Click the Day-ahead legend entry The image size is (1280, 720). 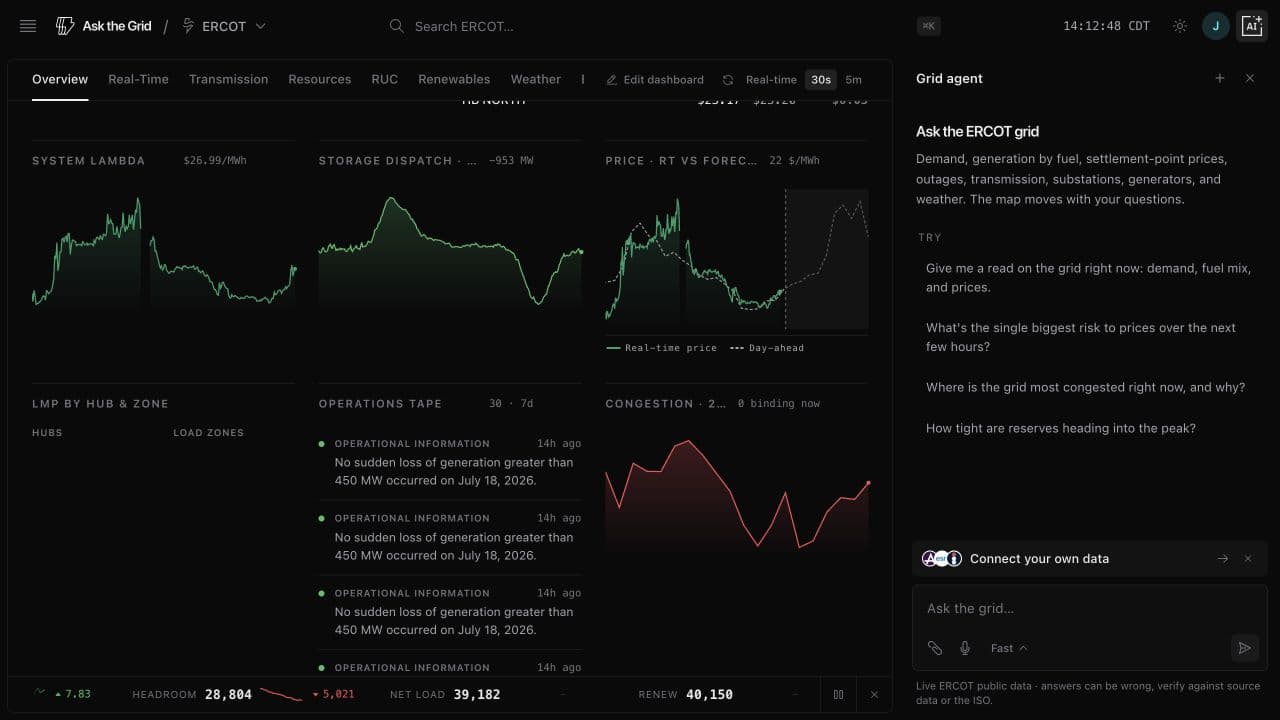click(x=767, y=348)
